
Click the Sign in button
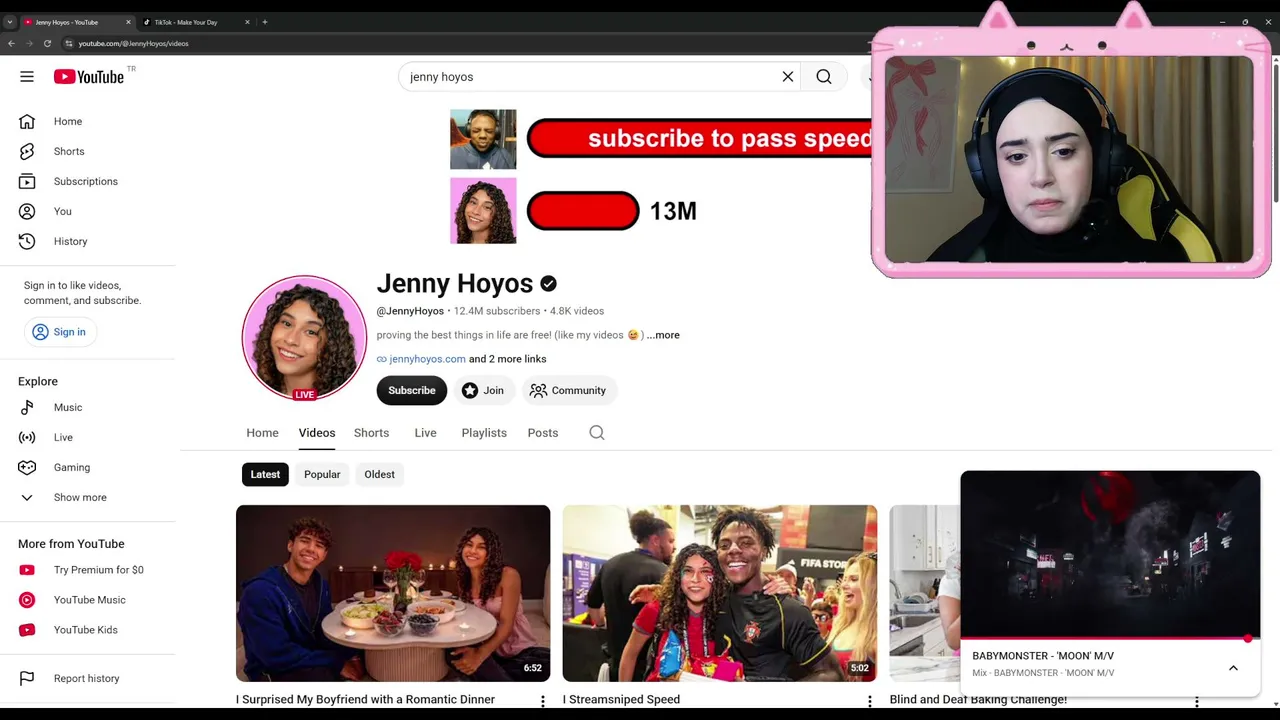(x=59, y=332)
